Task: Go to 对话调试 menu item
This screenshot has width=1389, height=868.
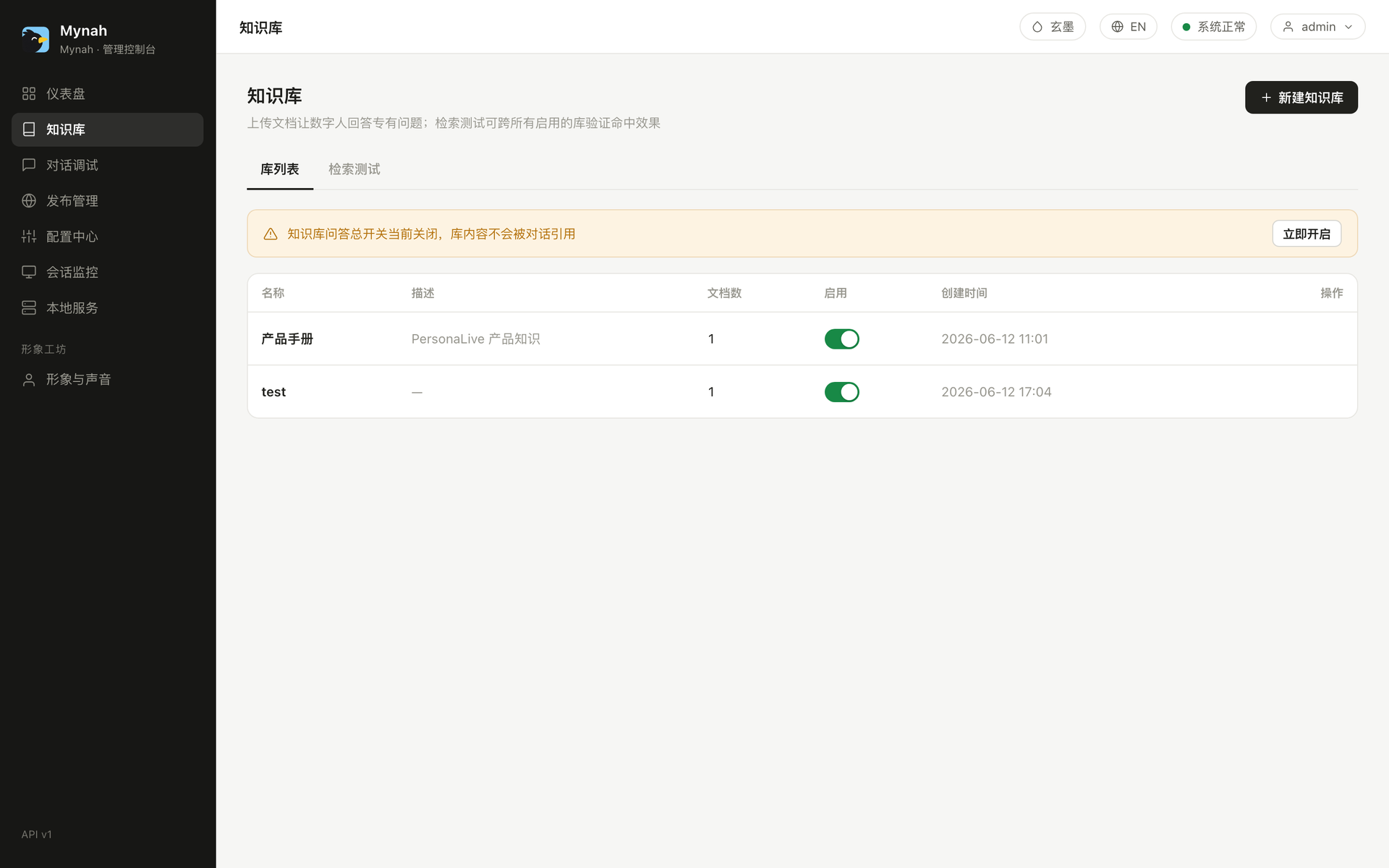Action: [x=107, y=165]
